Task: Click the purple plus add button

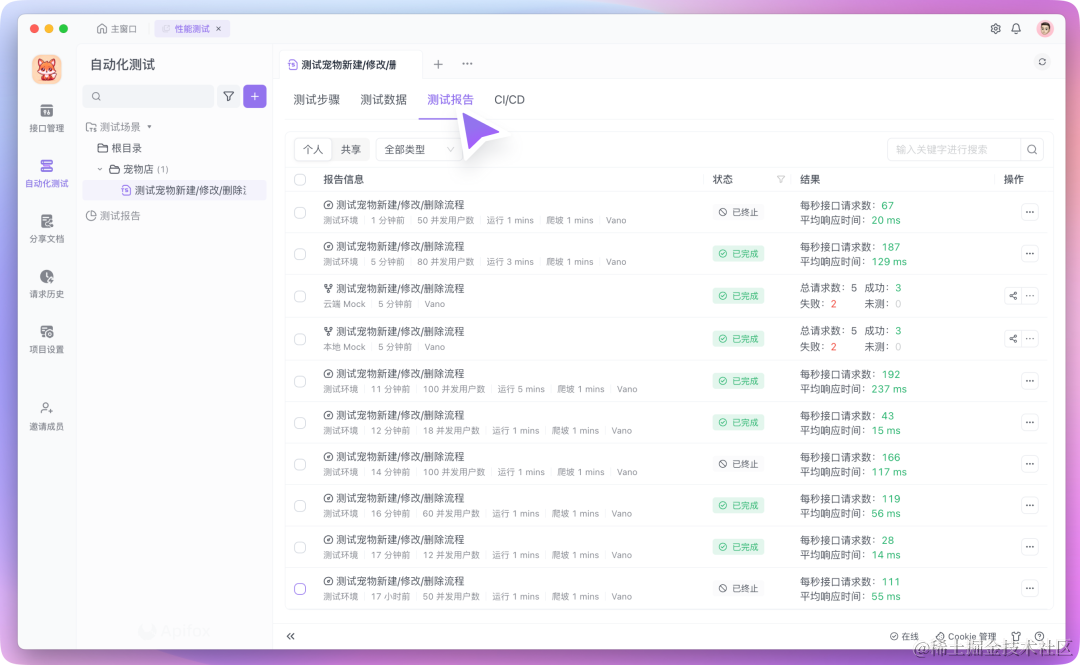Action: [x=255, y=96]
